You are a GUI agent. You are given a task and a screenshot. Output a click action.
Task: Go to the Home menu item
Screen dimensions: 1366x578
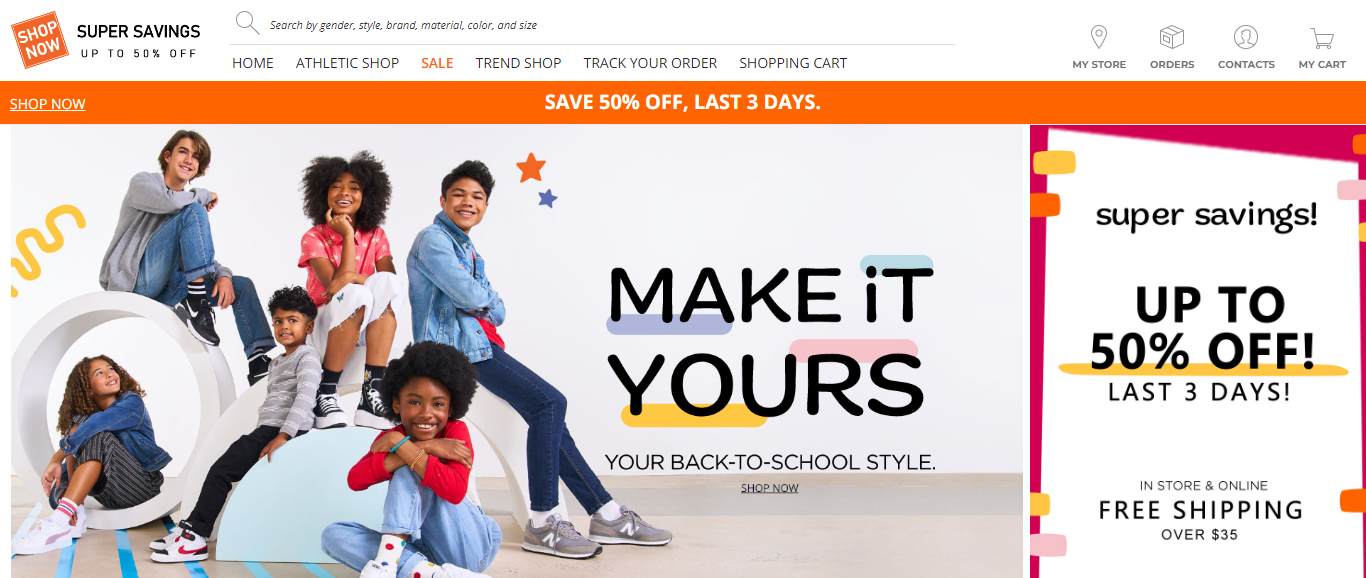coord(253,63)
